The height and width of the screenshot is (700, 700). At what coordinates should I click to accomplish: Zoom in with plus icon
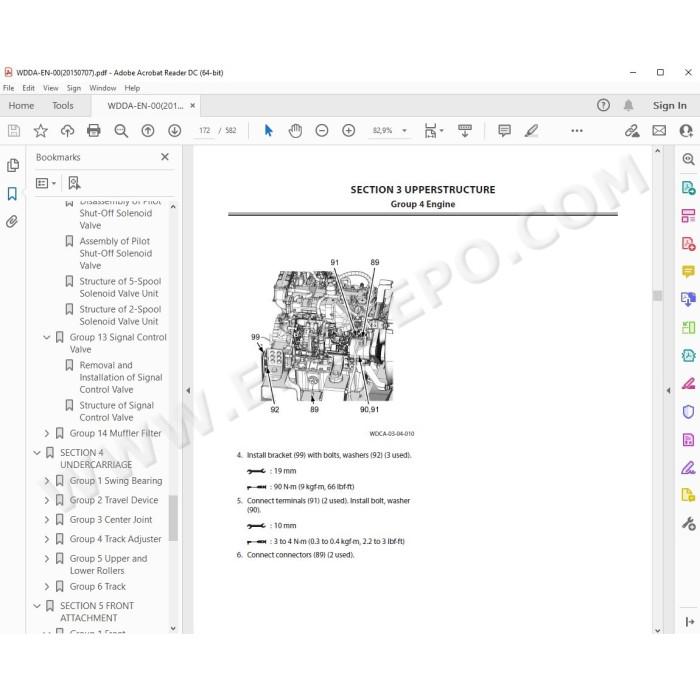pyautogui.click(x=349, y=130)
